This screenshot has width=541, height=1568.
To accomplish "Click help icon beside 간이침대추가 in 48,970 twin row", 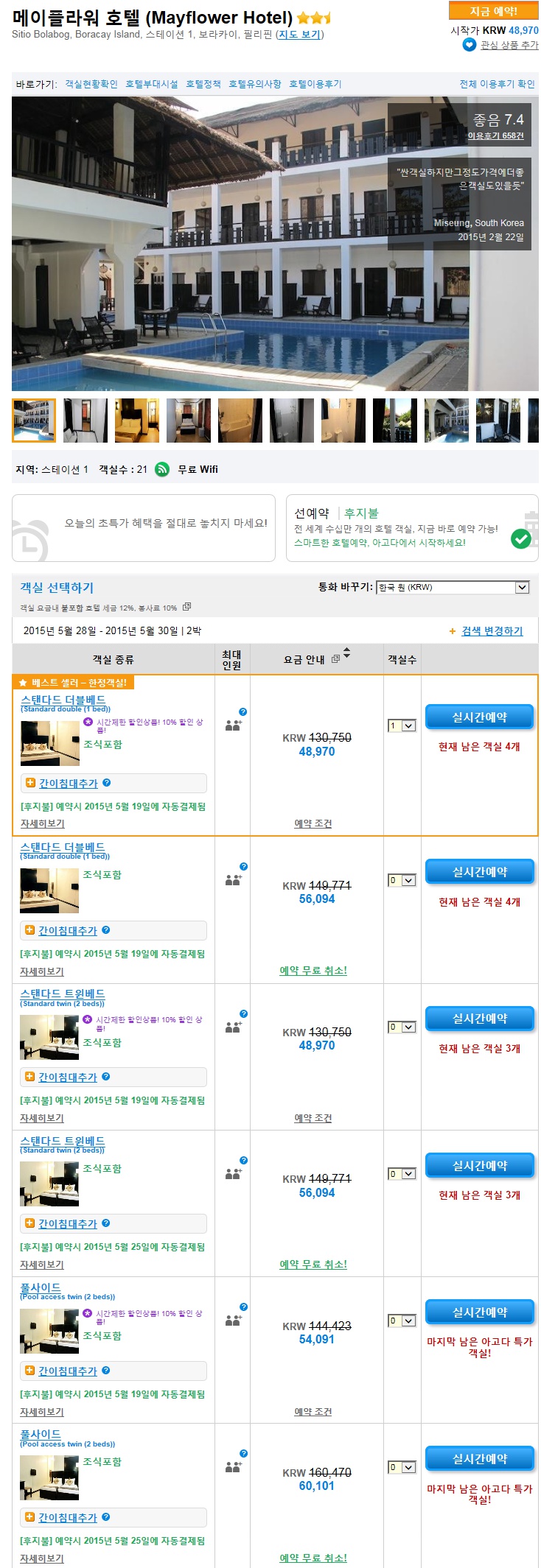I will click(106, 1076).
